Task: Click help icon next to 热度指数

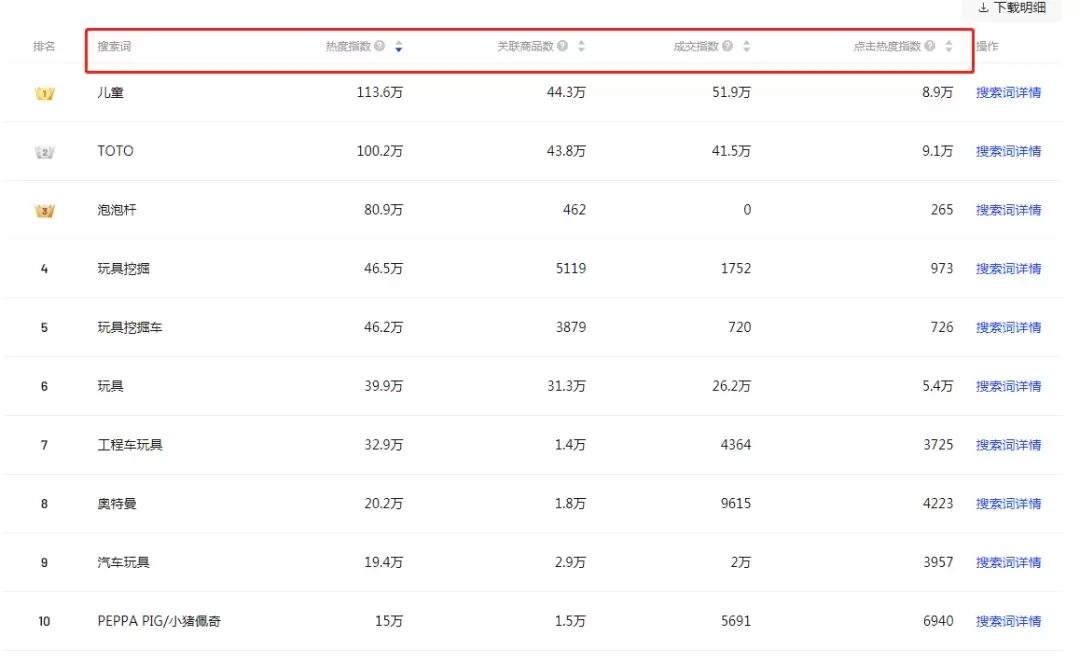Action: point(380,46)
